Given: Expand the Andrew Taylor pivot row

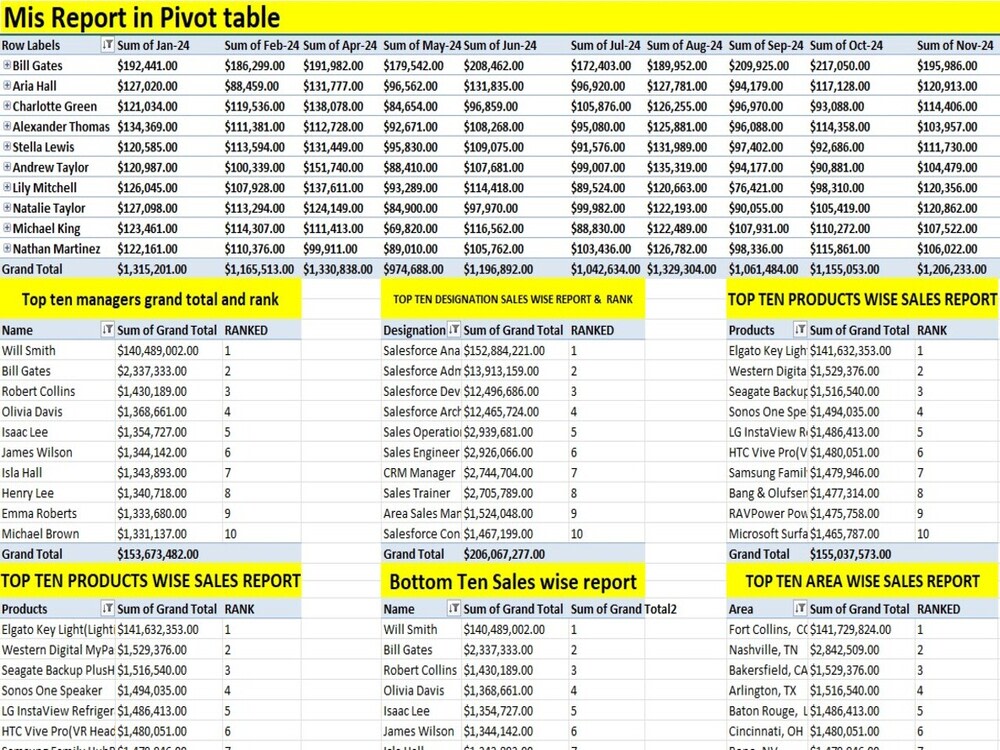Looking at the screenshot, I should (7, 167).
